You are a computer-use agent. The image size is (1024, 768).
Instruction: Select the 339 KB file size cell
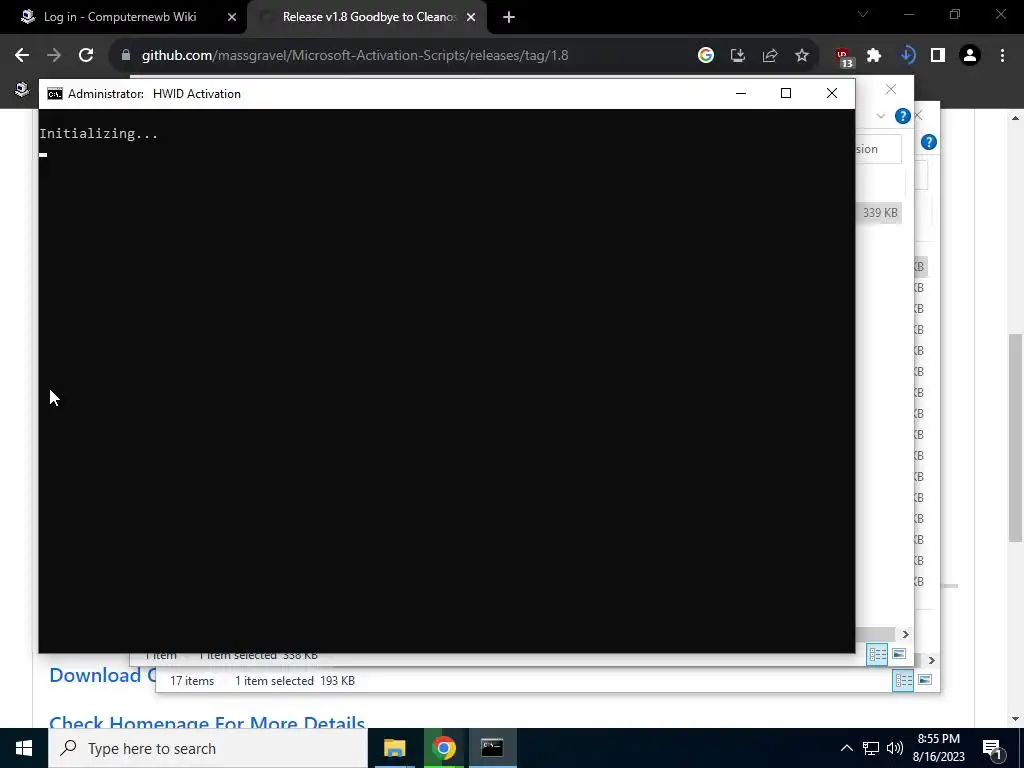click(880, 213)
